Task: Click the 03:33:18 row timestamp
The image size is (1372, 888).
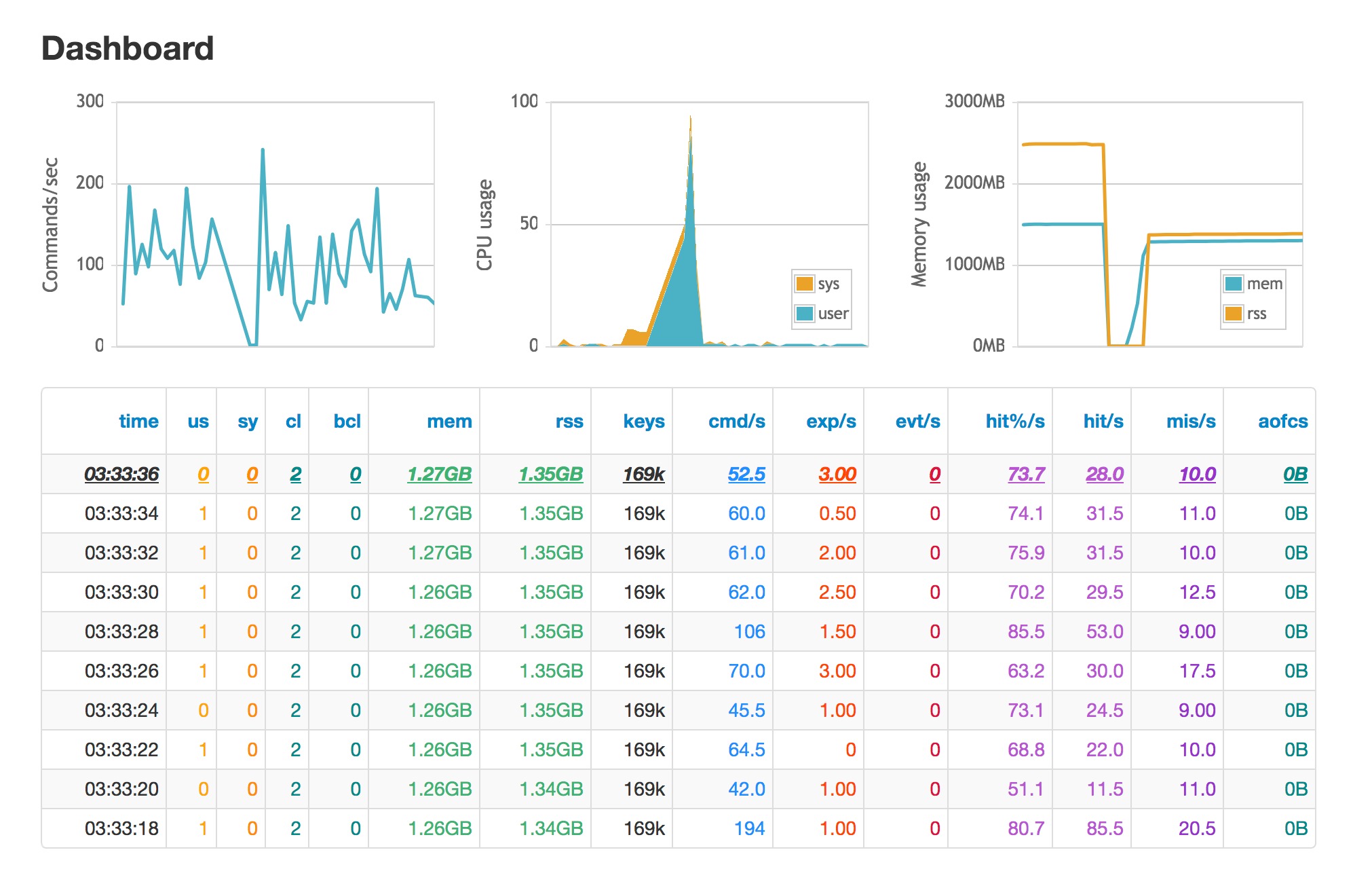Action: click(x=121, y=828)
